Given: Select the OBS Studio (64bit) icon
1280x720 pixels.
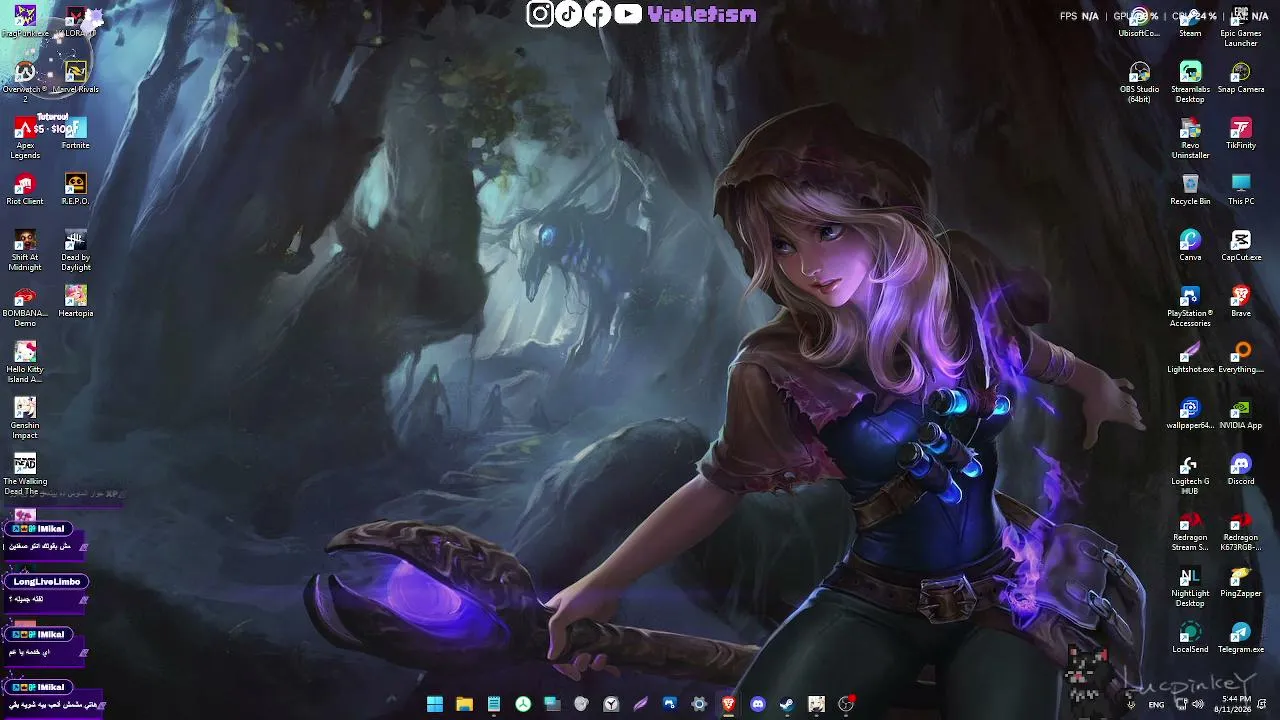Looking at the screenshot, I should pyautogui.click(x=1139, y=82).
